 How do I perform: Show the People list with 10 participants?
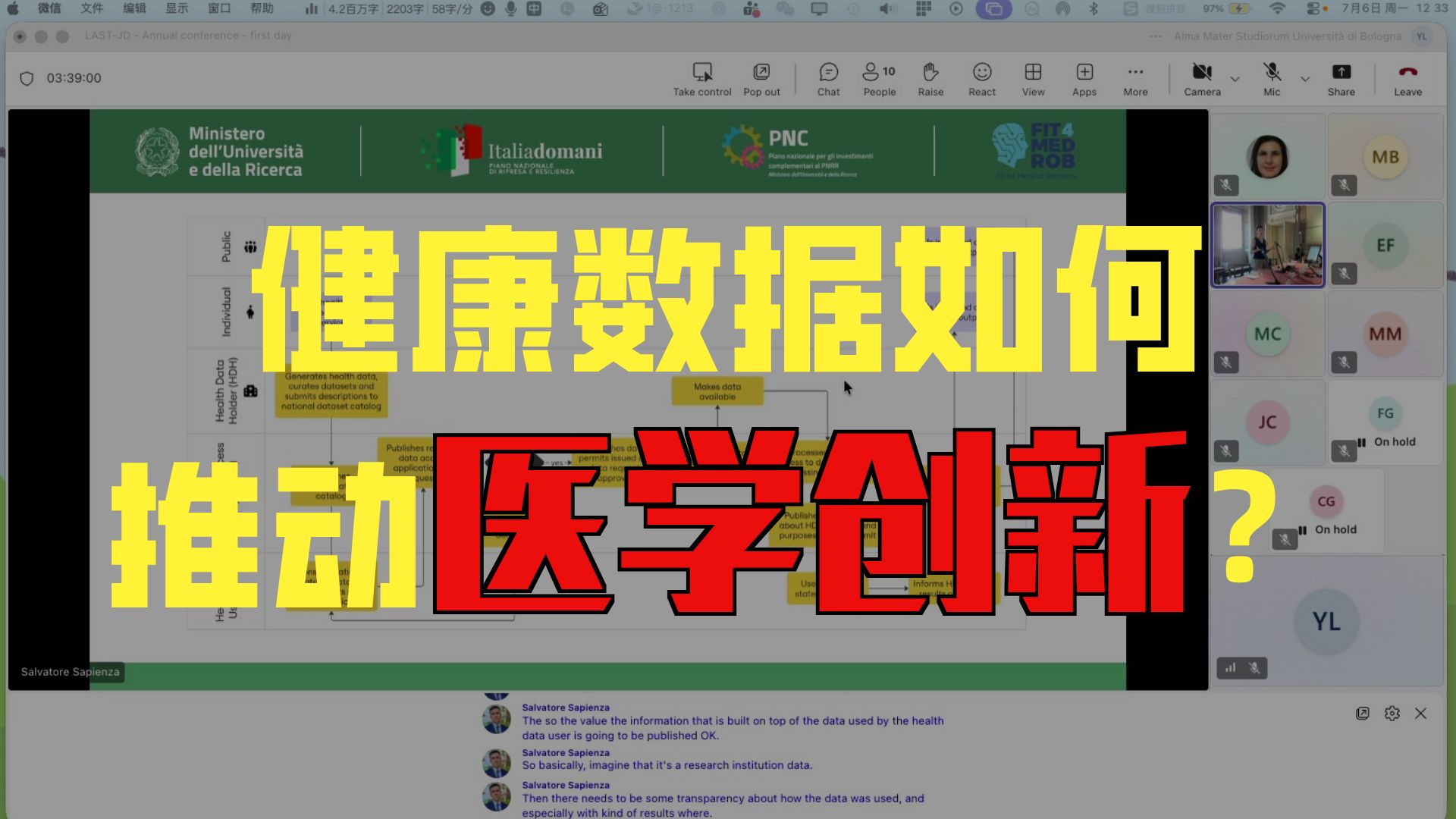(x=880, y=80)
